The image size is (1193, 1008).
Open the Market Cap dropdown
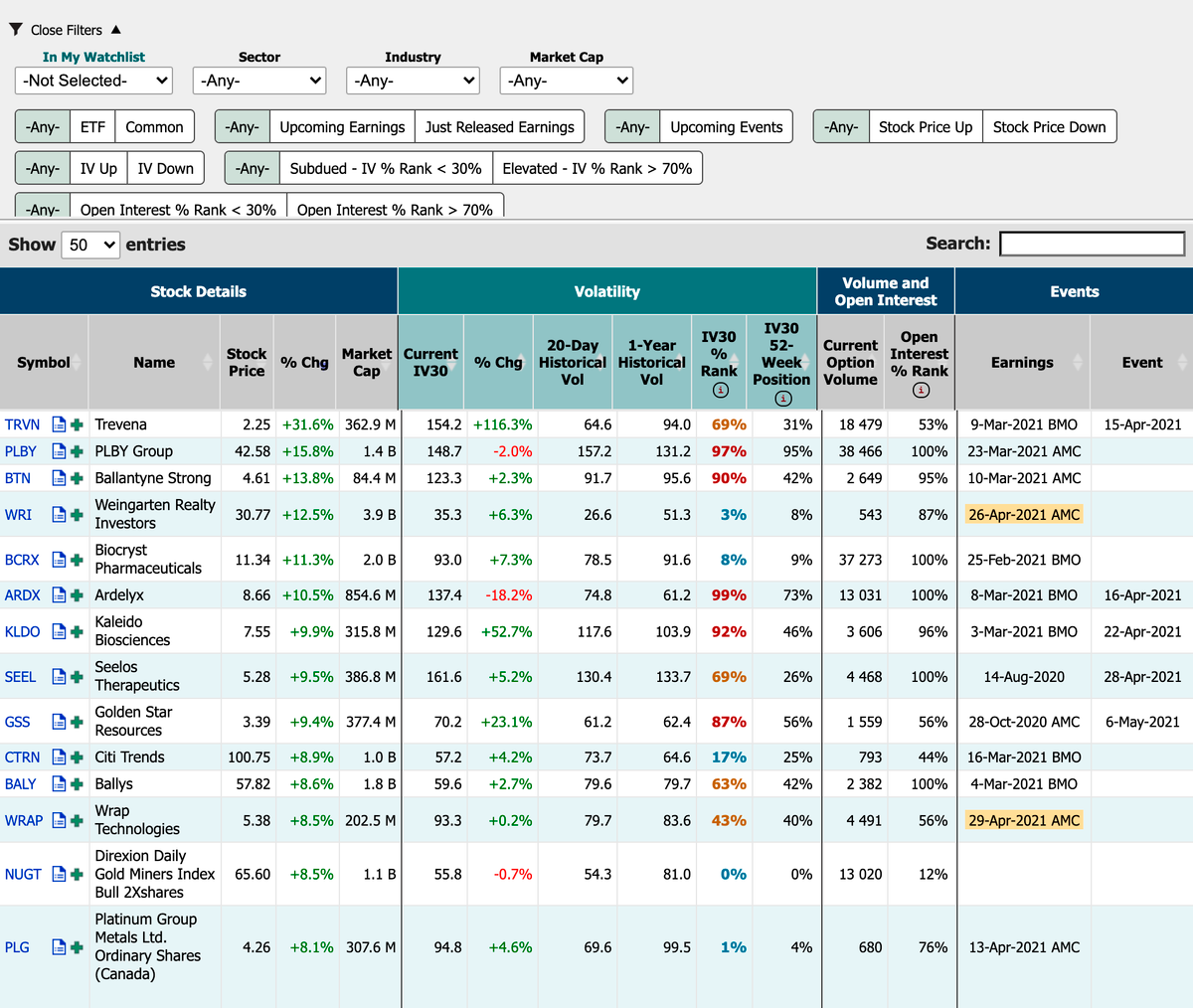pos(567,81)
